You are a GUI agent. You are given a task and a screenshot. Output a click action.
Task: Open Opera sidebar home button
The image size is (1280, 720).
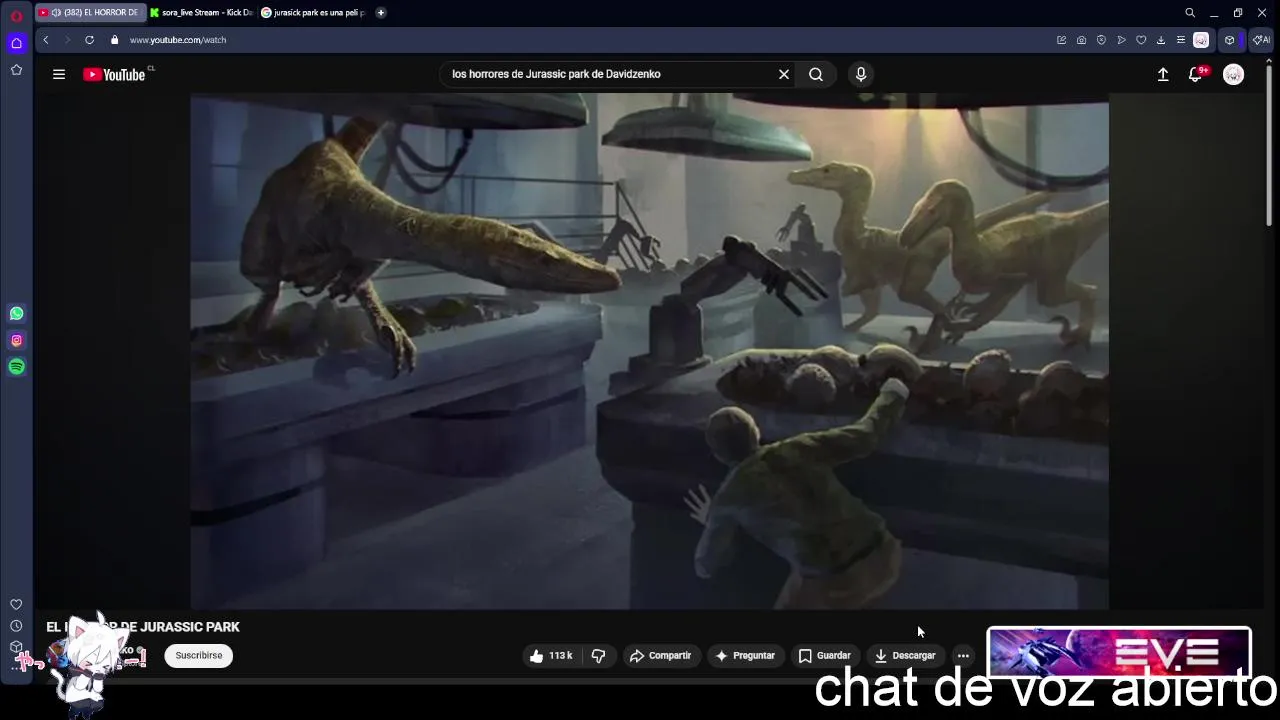click(x=16, y=43)
